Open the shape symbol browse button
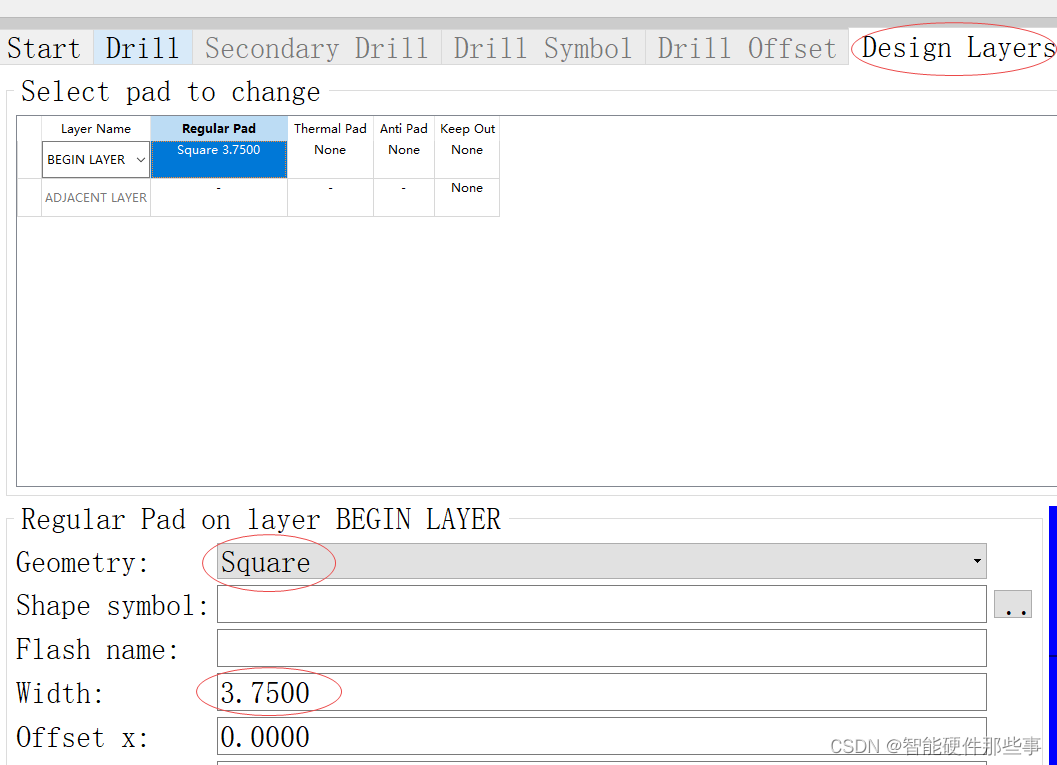 [1013, 603]
